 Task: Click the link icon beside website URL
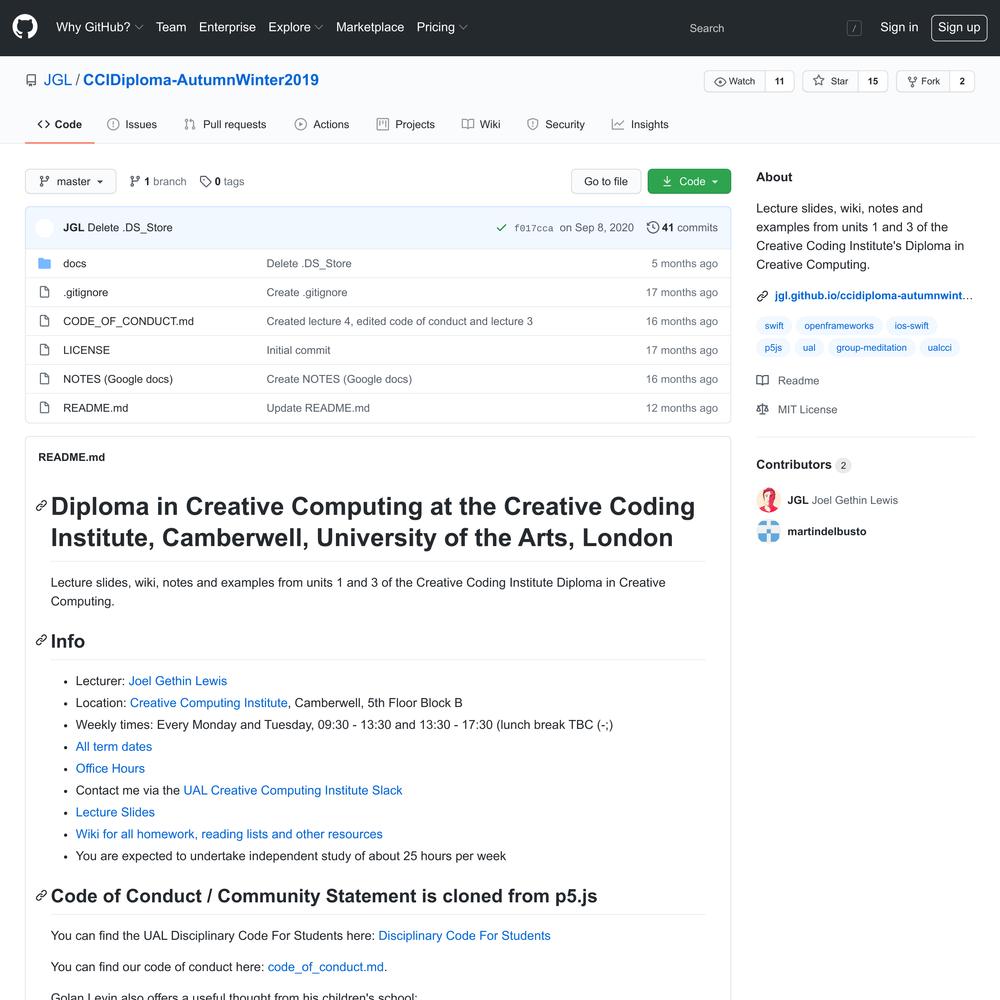762,296
